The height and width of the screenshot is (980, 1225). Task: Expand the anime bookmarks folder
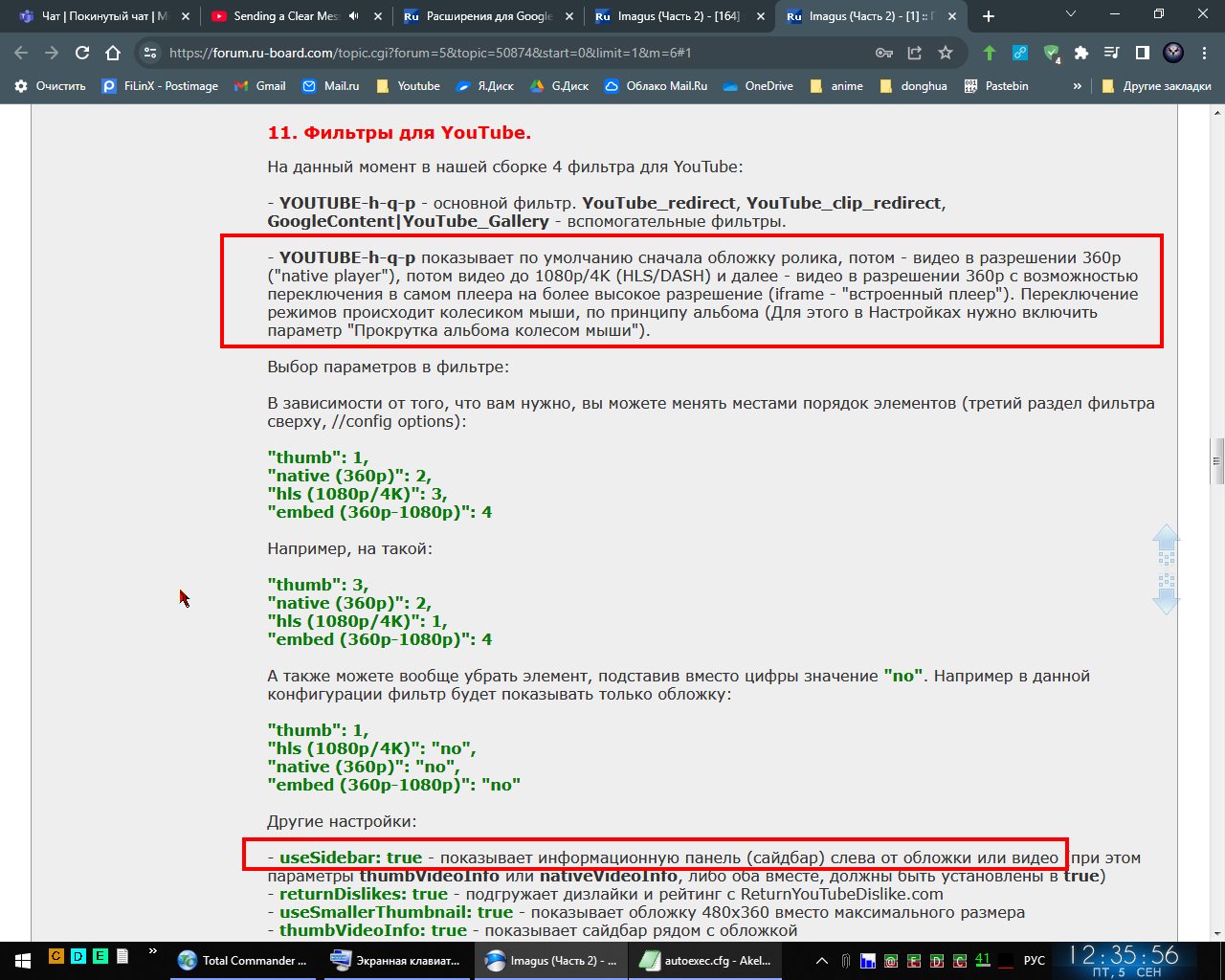pos(836,86)
